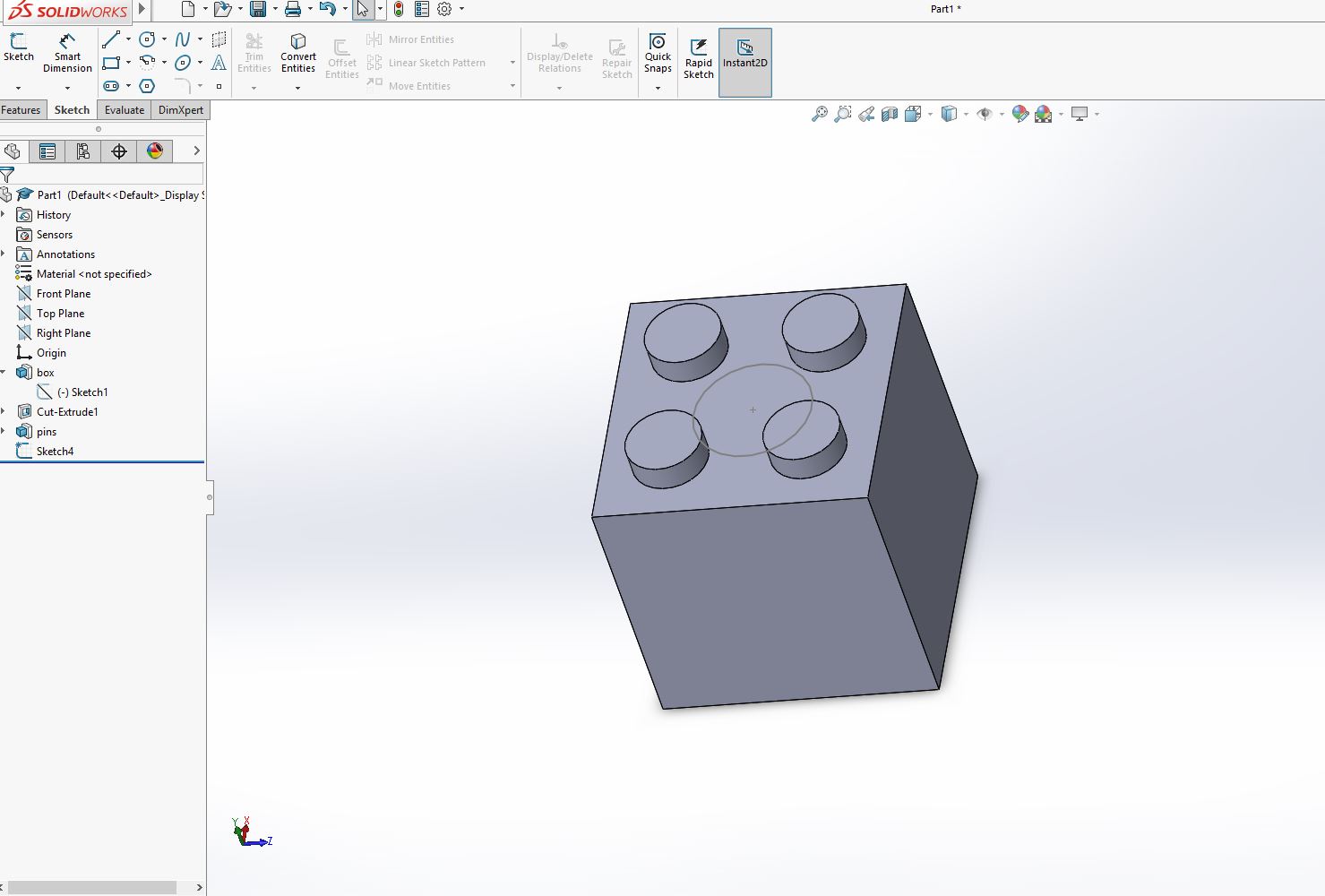Select the 3 Point Arc tool
The width and height of the screenshot is (1325, 896).
pyautogui.click(x=147, y=63)
